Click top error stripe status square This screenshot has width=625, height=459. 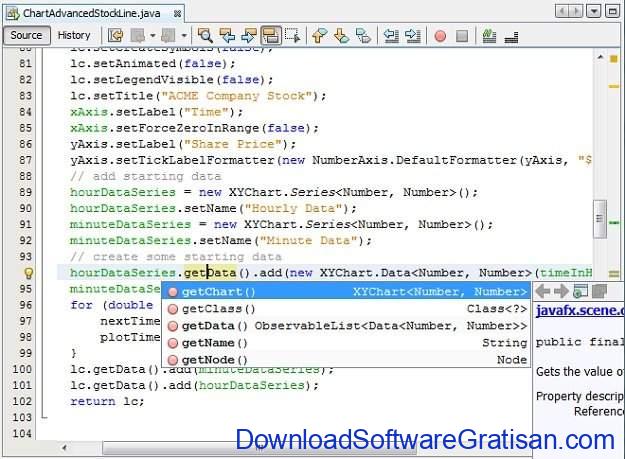click(x=614, y=59)
